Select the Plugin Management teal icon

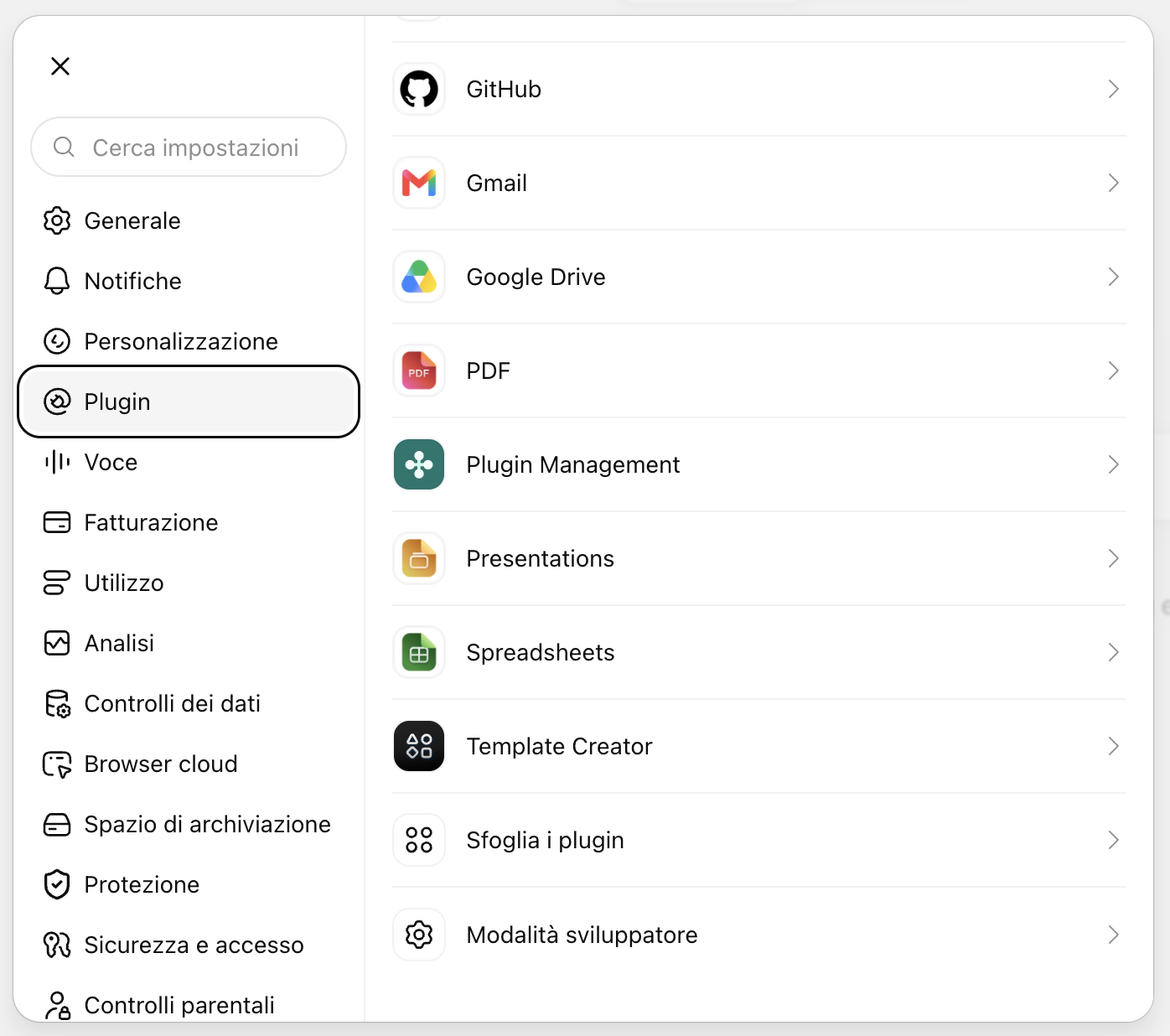tap(419, 464)
